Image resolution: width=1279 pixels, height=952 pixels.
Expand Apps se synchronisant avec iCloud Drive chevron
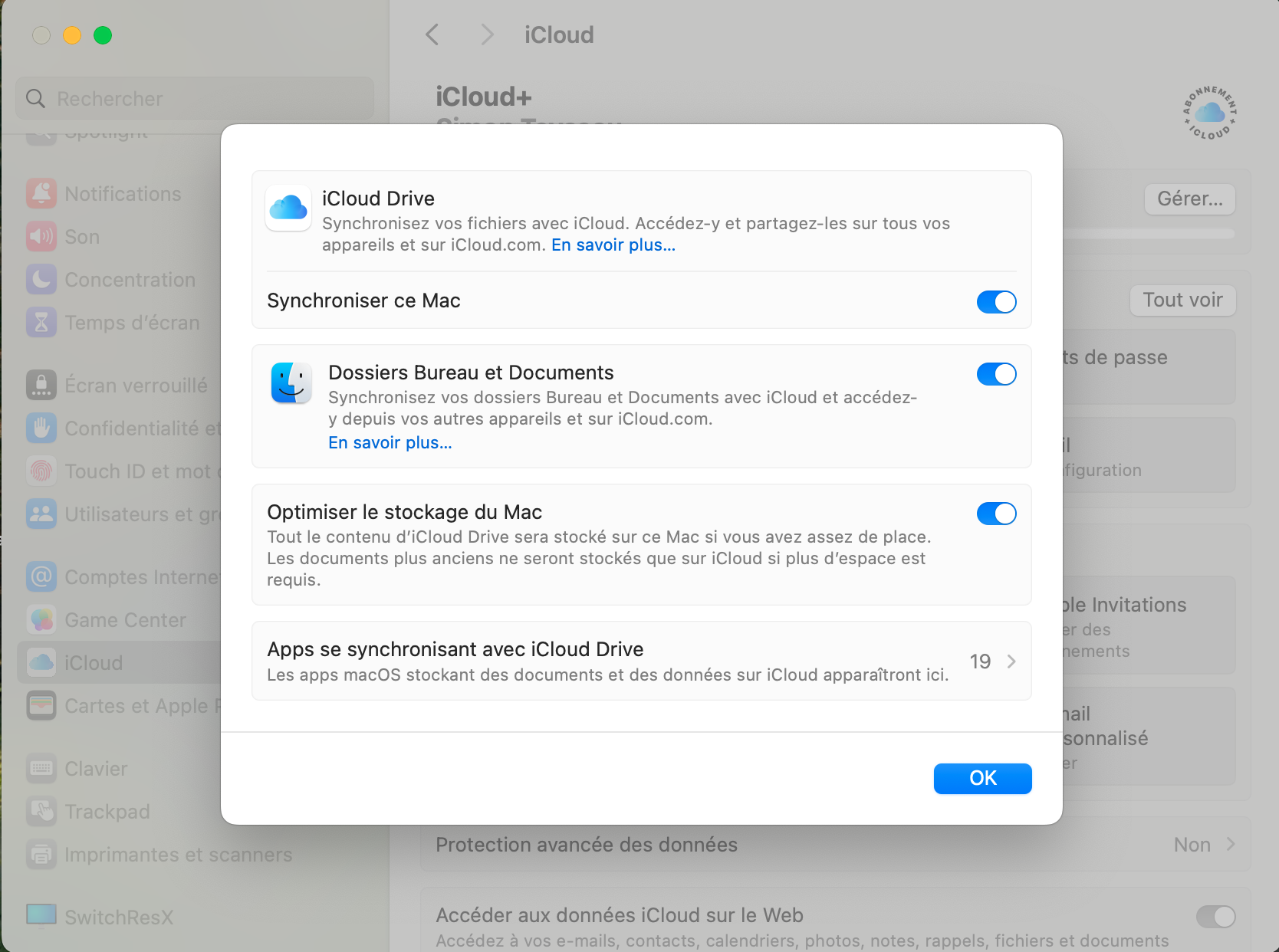[1011, 661]
